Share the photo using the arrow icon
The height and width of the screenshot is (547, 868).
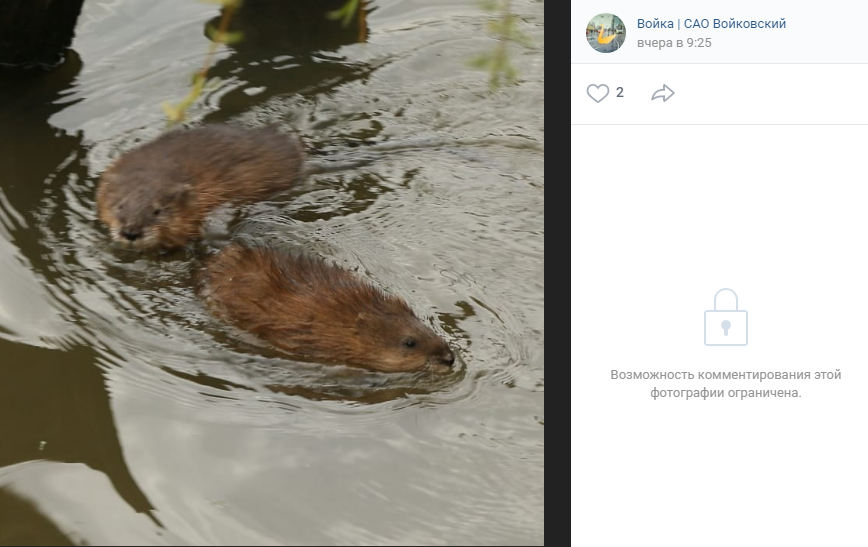pos(663,93)
